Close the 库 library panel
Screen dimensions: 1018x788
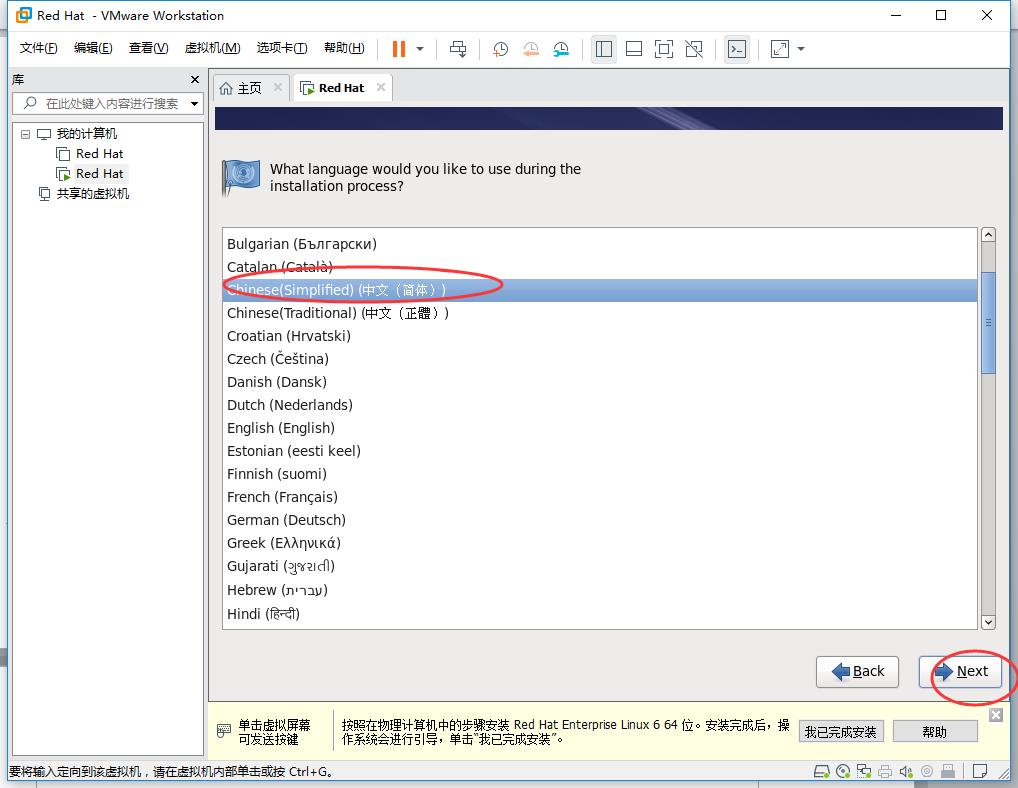pyautogui.click(x=195, y=79)
